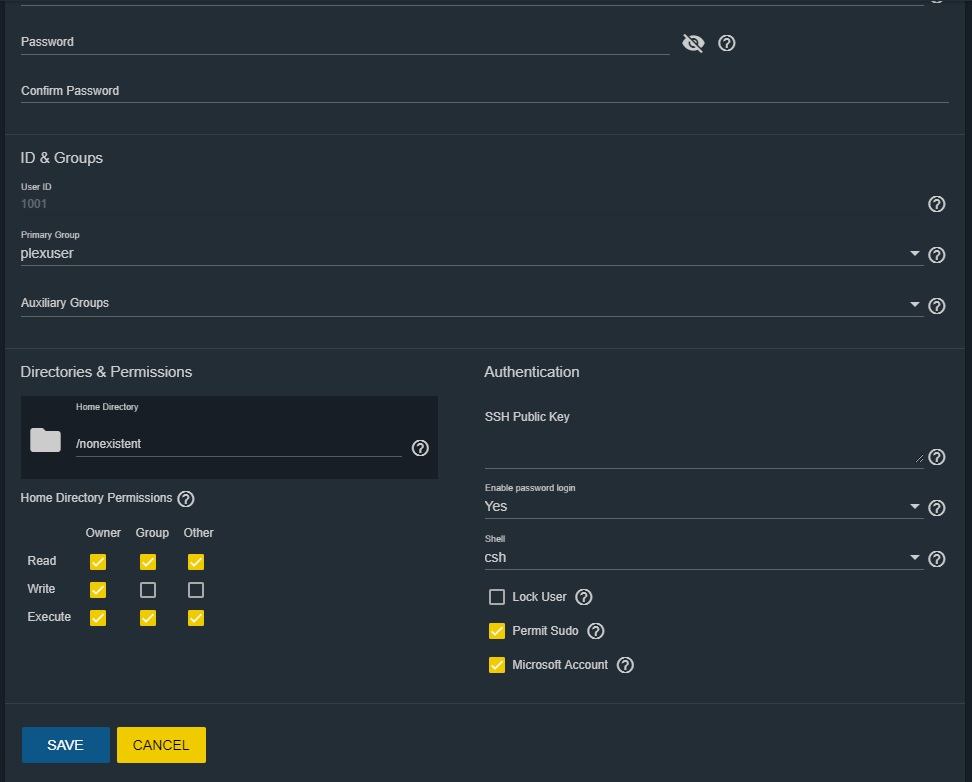The height and width of the screenshot is (782, 972).
Task: Uncheck Permit Sudo
Action: click(x=497, y=631)
